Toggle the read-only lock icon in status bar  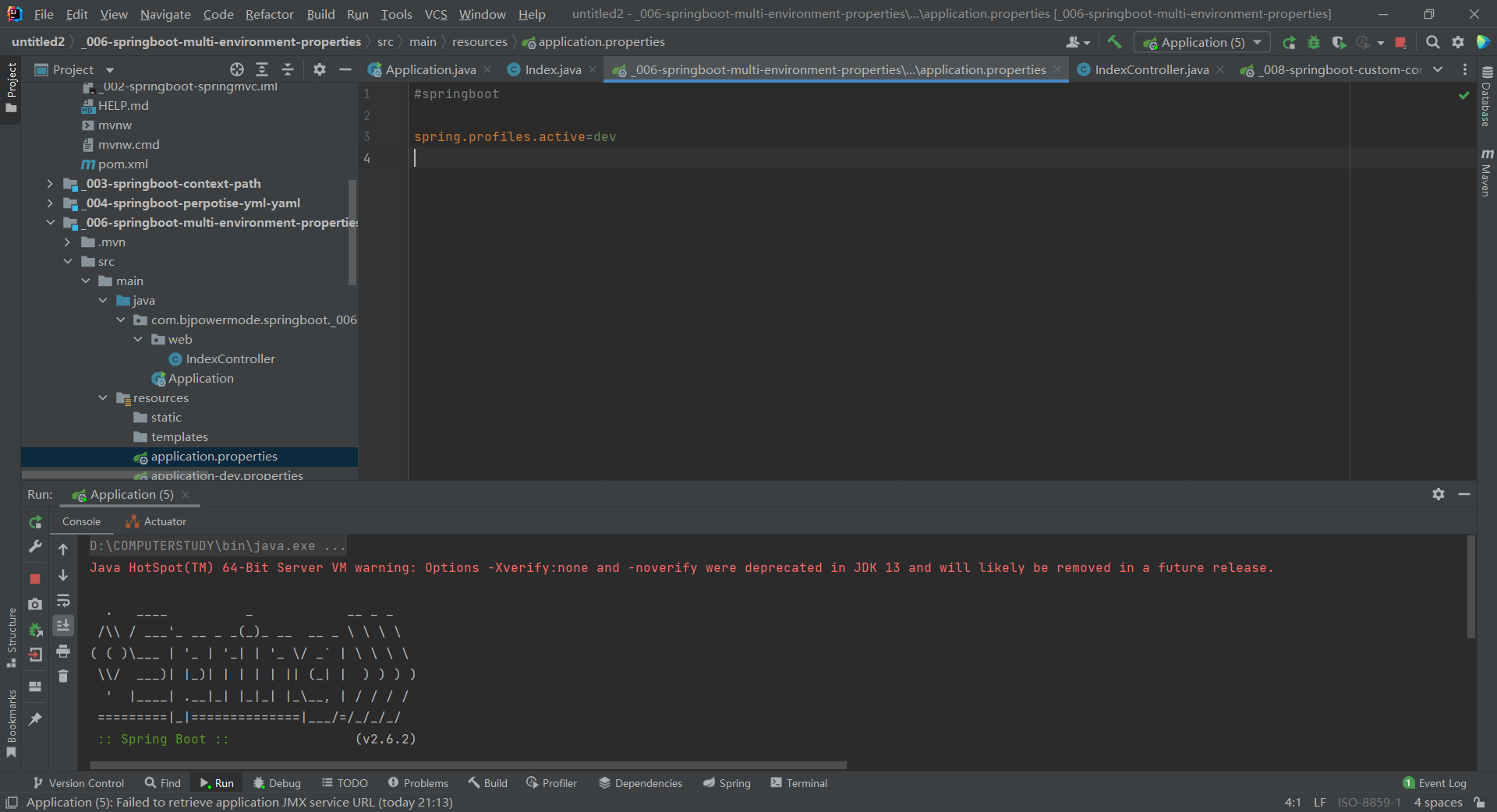tap(1479, 803)
